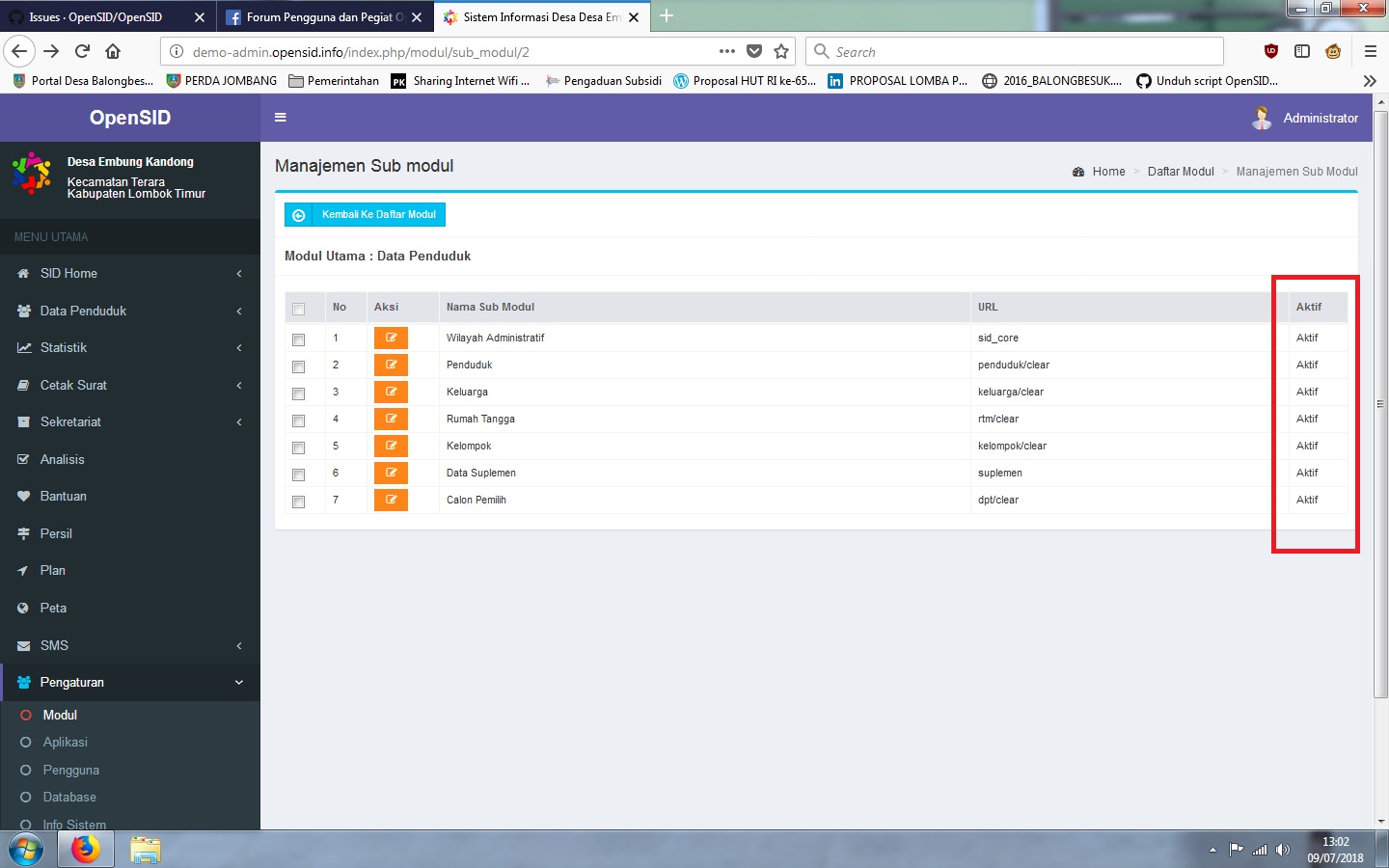1389x868 pixels.
Task: Open the Analisis menu item
Action: click(60, 459)
